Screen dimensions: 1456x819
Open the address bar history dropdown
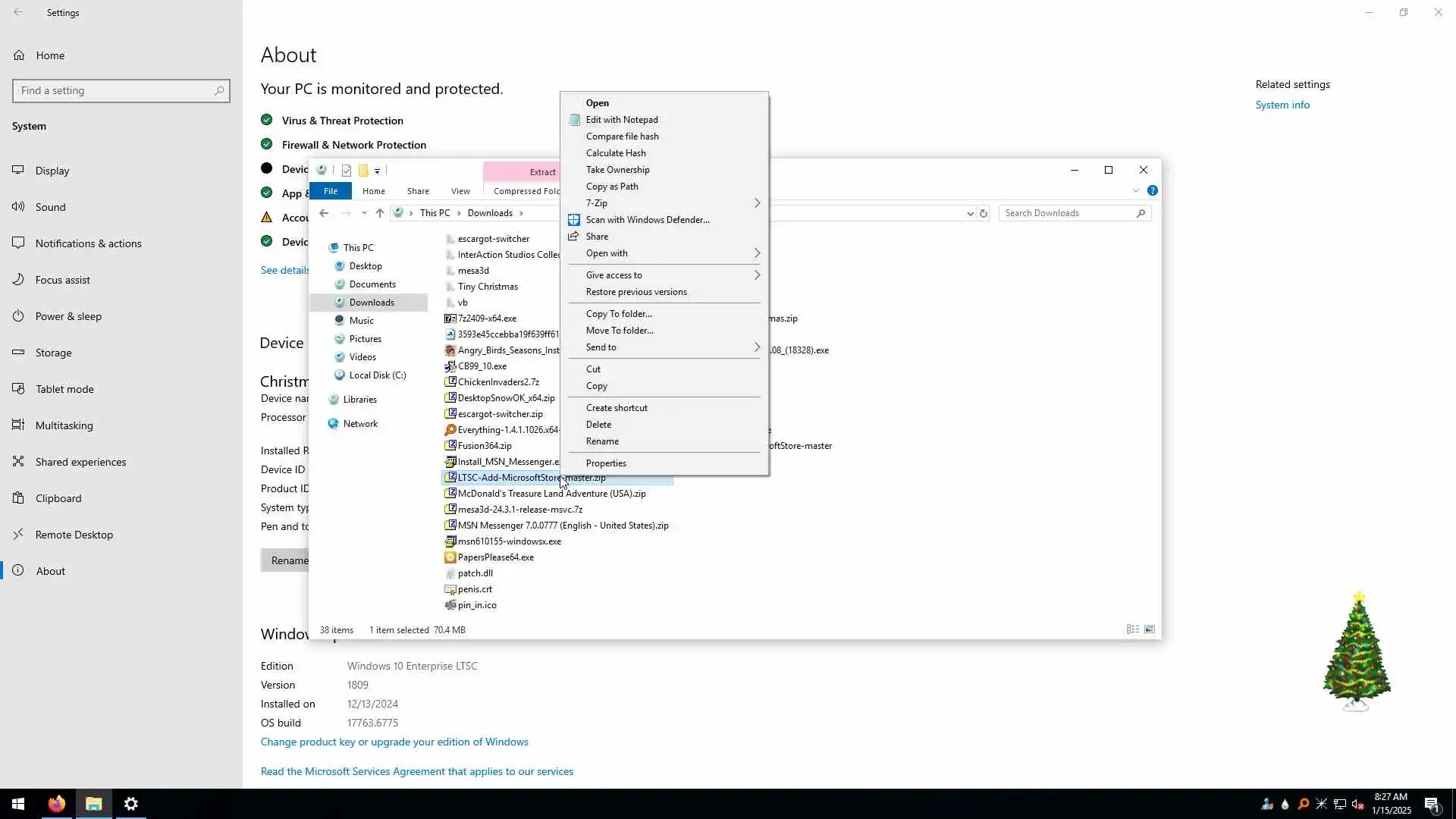970,214
